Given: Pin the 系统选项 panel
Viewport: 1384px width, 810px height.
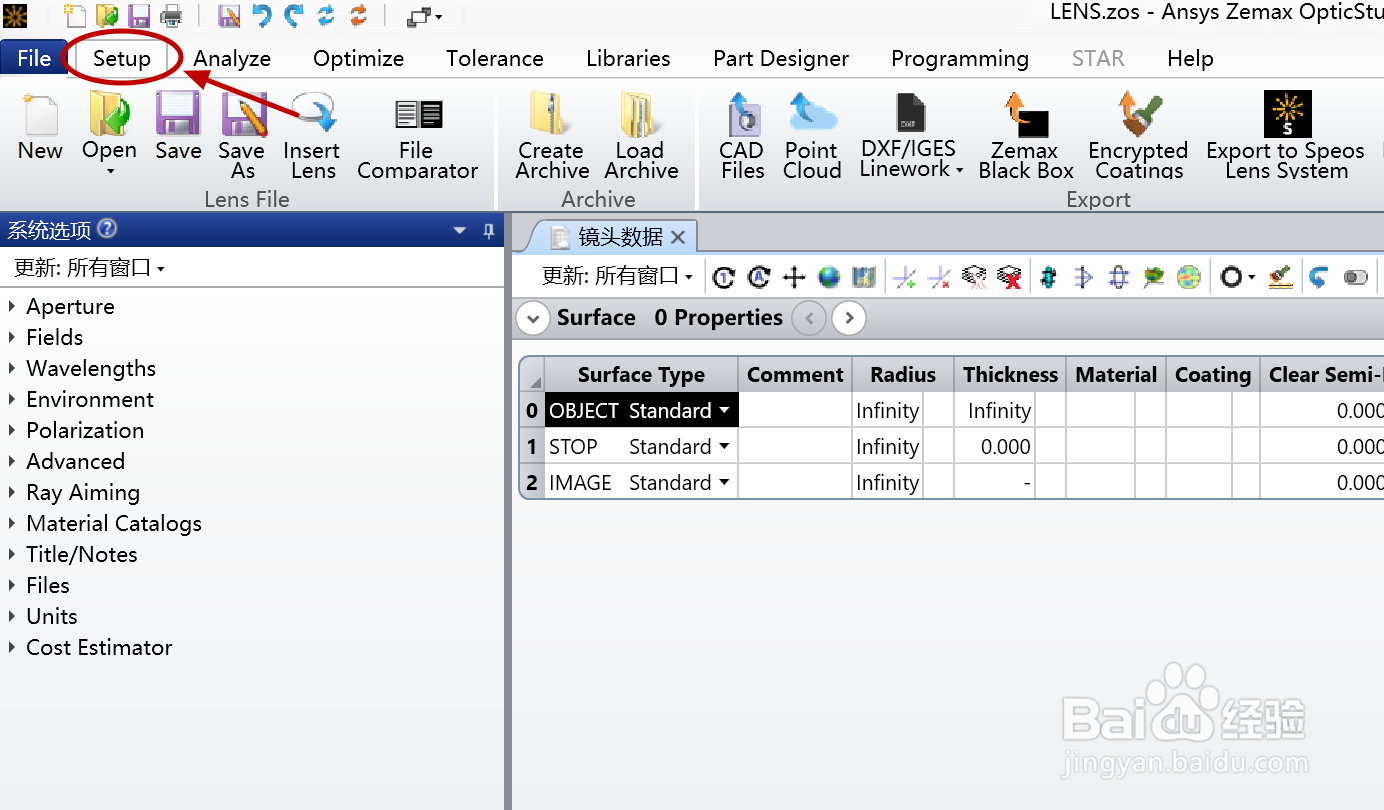Looking at the screenshot, I should click(488, 231).
